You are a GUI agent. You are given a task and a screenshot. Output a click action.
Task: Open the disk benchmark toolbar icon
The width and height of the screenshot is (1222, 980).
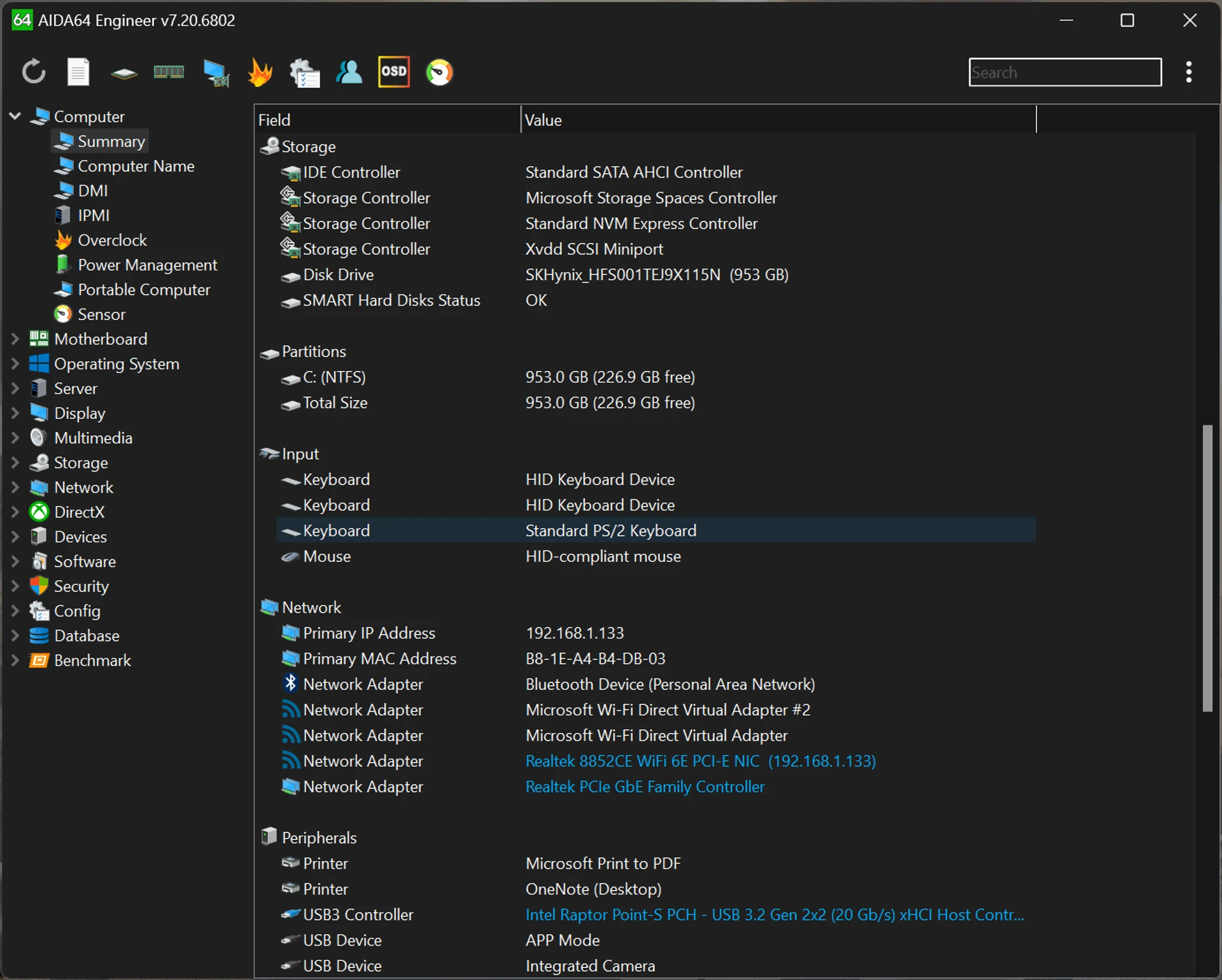(x=124, y=73)
